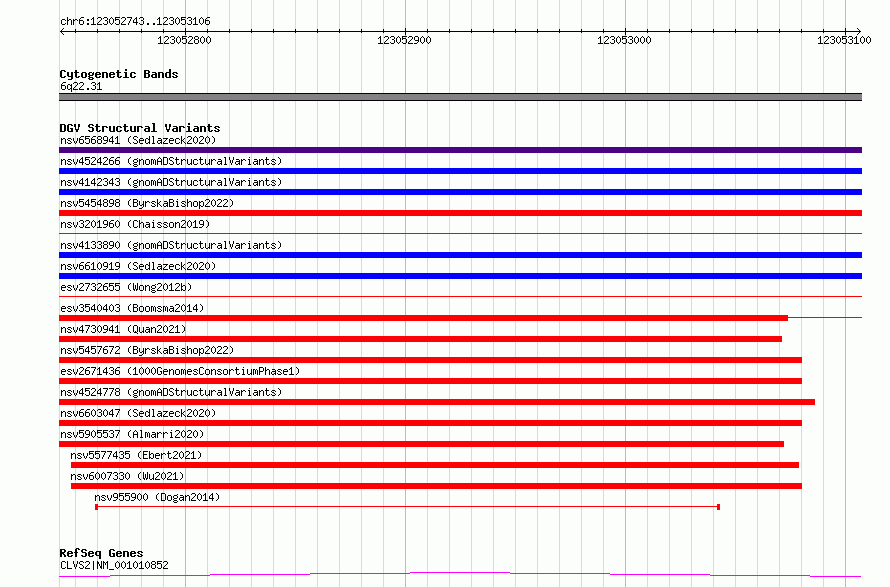The image size is (890, 587).
Task: Click the blue bar for nsv6610919
Action: pos(460,276)
